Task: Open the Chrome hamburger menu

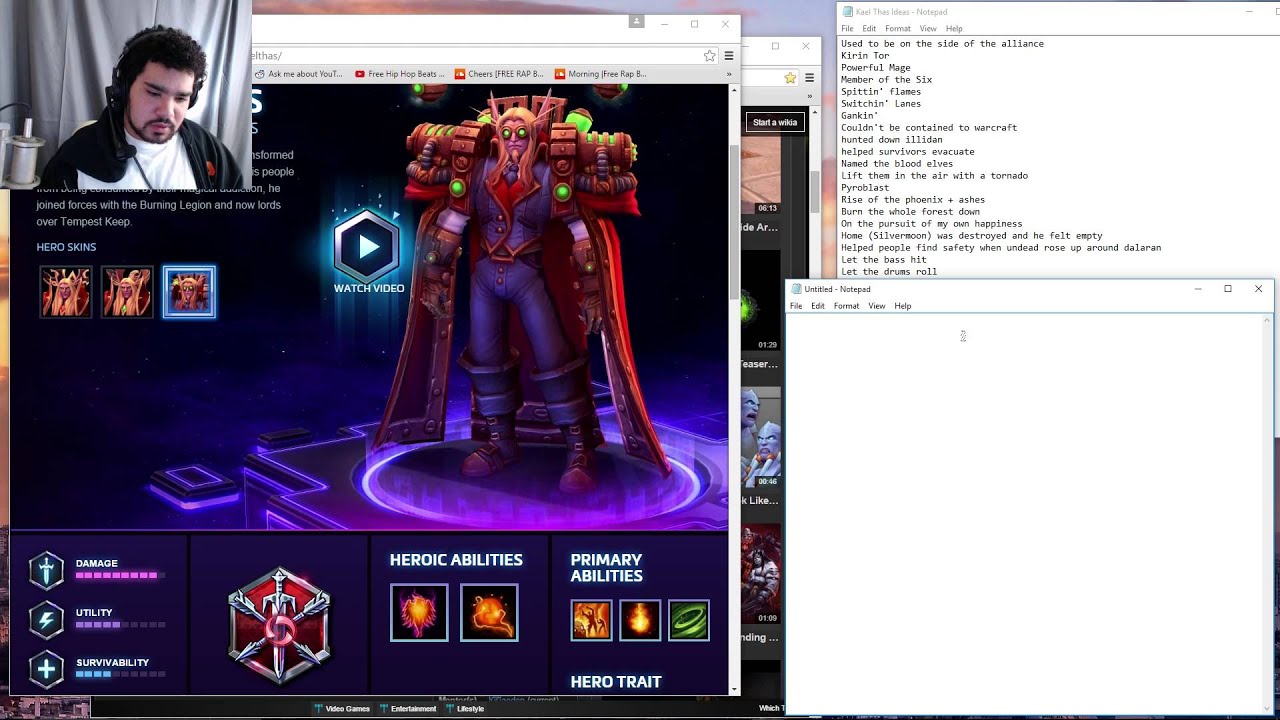Action: pos(729,56)
